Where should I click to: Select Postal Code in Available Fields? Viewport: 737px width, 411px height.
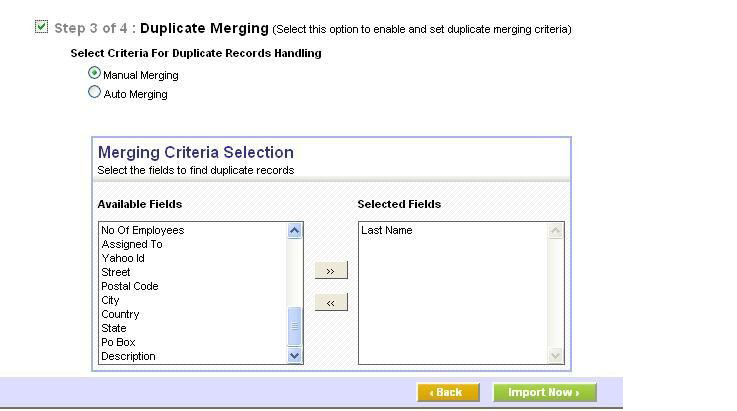129,286
